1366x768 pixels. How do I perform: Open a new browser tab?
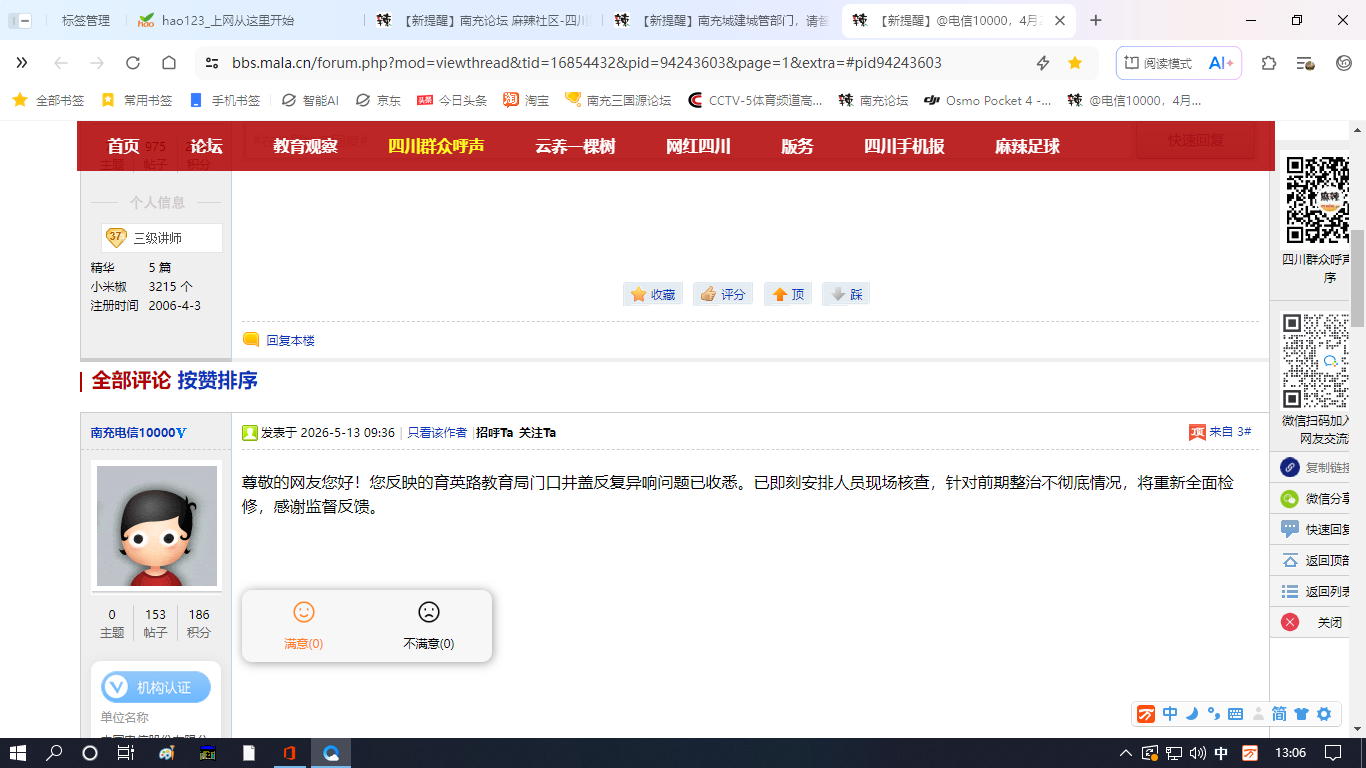click(1096, 20)
